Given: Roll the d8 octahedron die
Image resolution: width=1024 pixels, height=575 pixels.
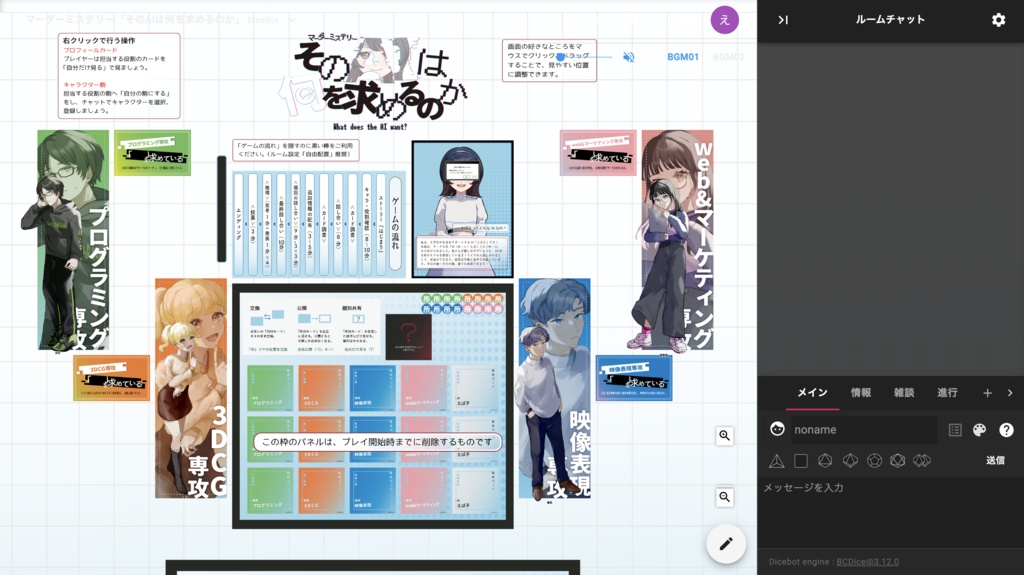Looking at the screenshot, I should [x=825, y=461].
